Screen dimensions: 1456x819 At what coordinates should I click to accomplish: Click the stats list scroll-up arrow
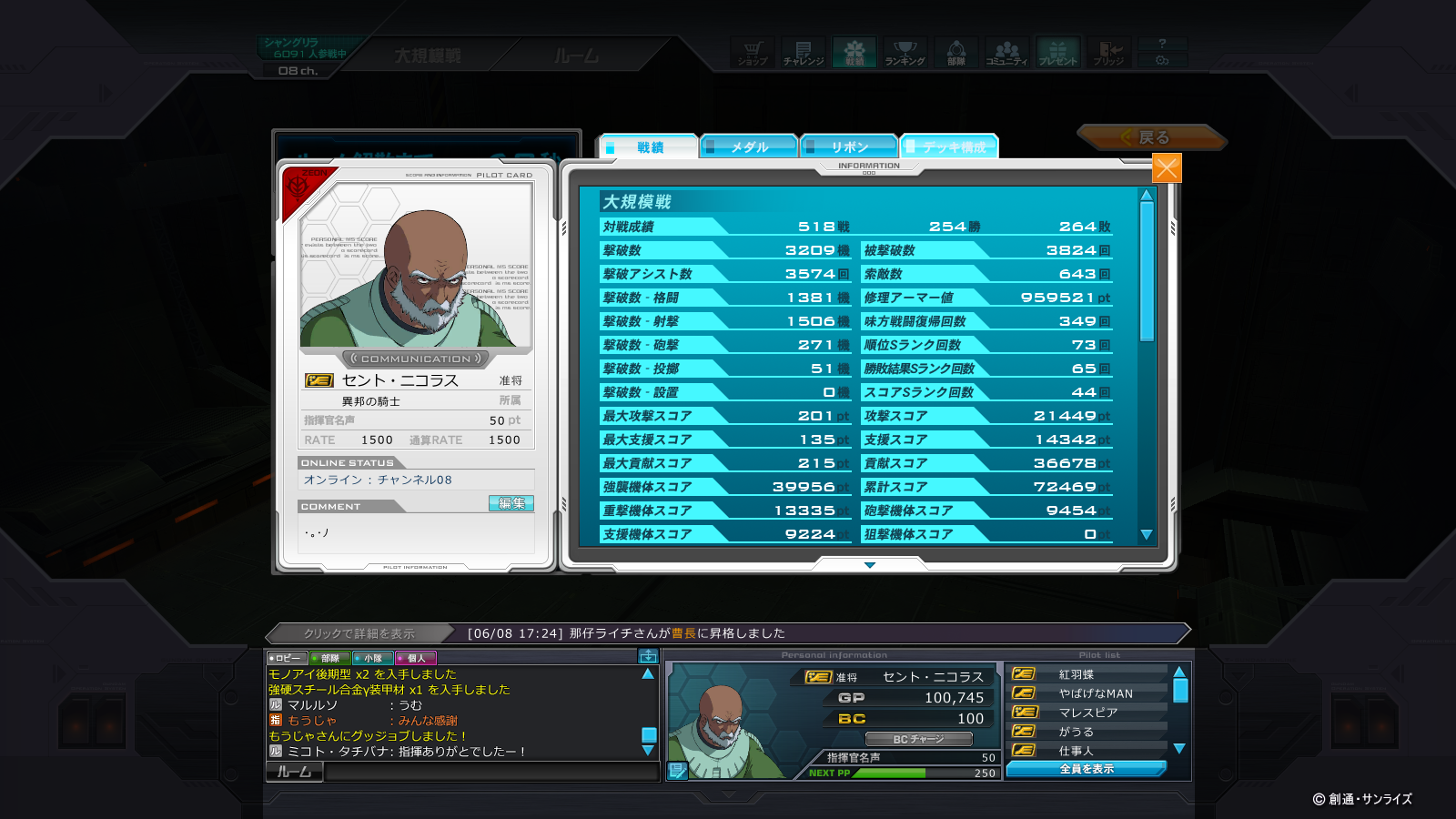pos(1147,195)
